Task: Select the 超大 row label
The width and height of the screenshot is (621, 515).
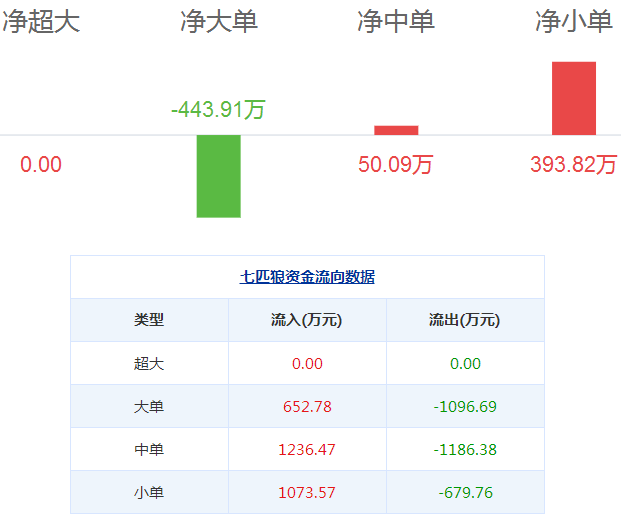Action: pyautogui.click(x=149, y=363)
